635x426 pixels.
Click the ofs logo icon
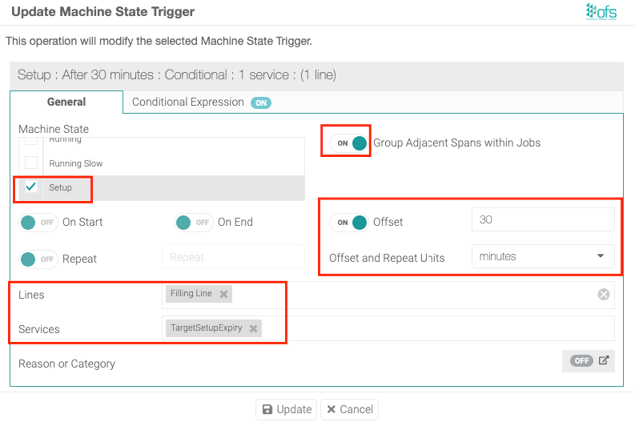pos(603,12)
